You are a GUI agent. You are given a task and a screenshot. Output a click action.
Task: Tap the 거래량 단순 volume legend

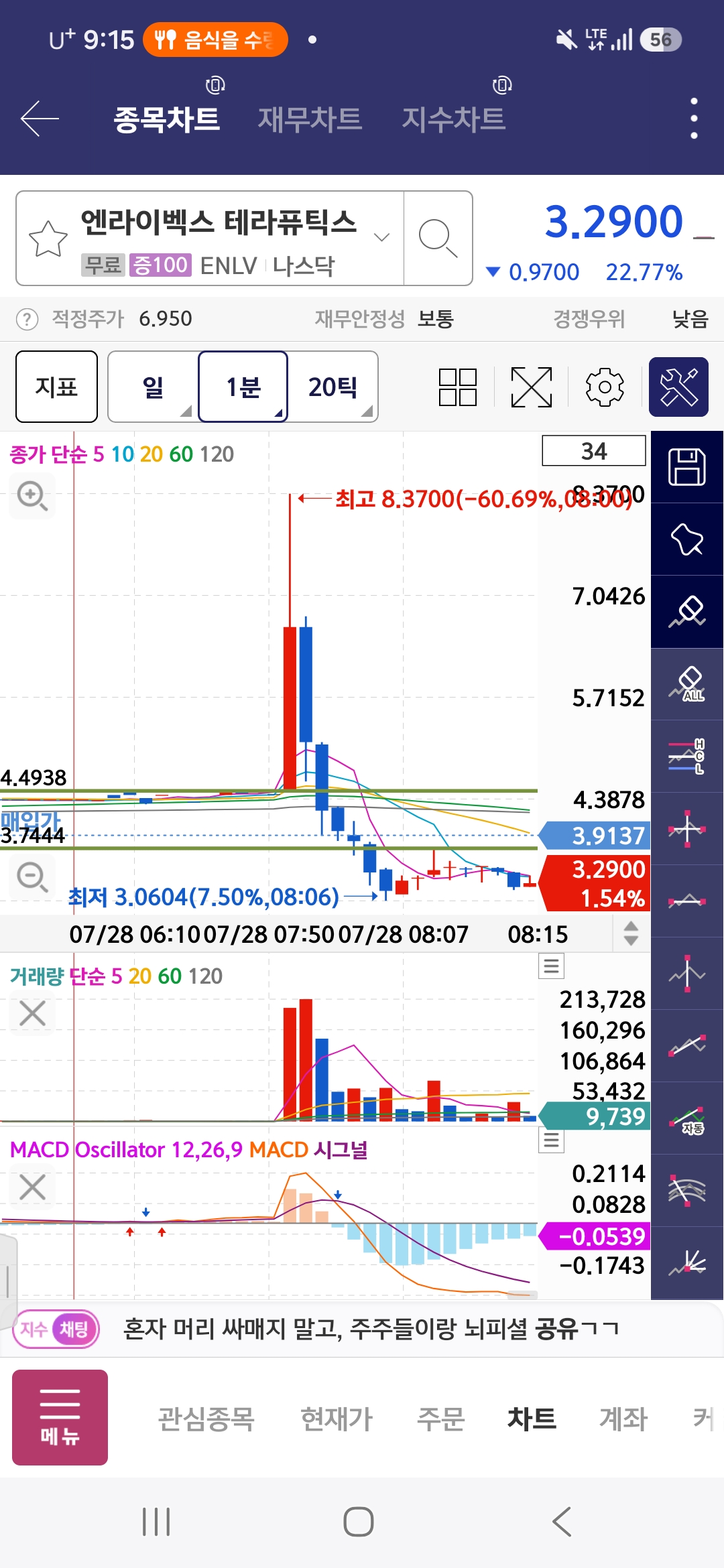pos(116,976)
